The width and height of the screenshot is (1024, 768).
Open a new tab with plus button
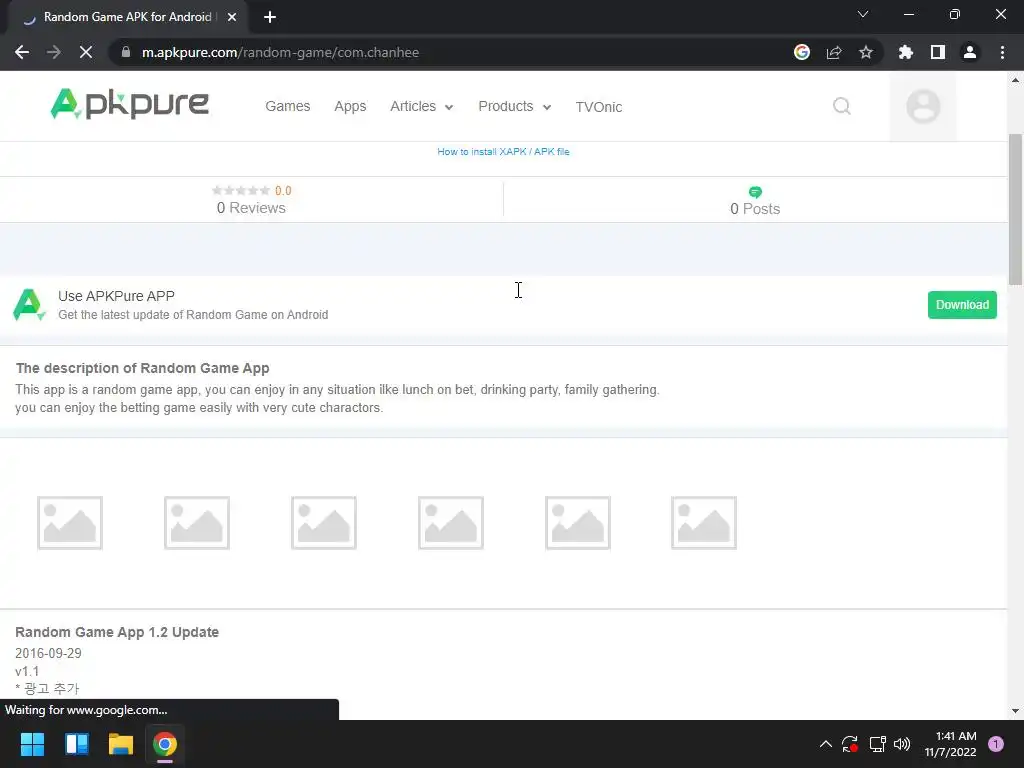point(270,17)
